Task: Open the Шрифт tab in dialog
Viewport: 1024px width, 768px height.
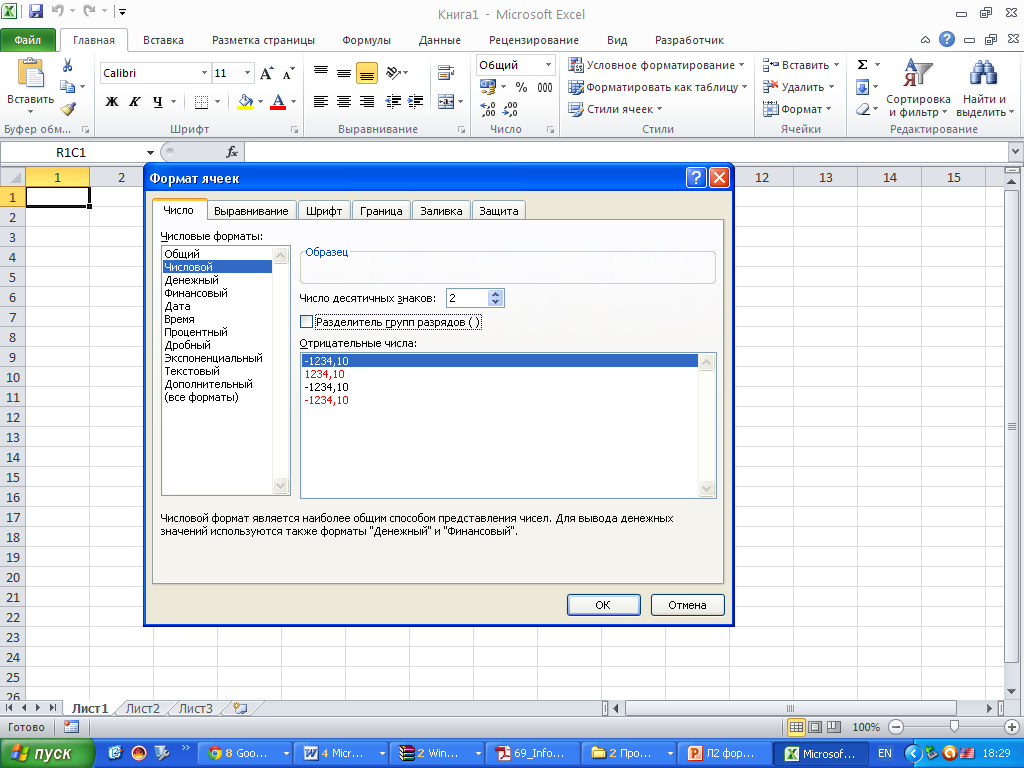Action: point(324,211)
